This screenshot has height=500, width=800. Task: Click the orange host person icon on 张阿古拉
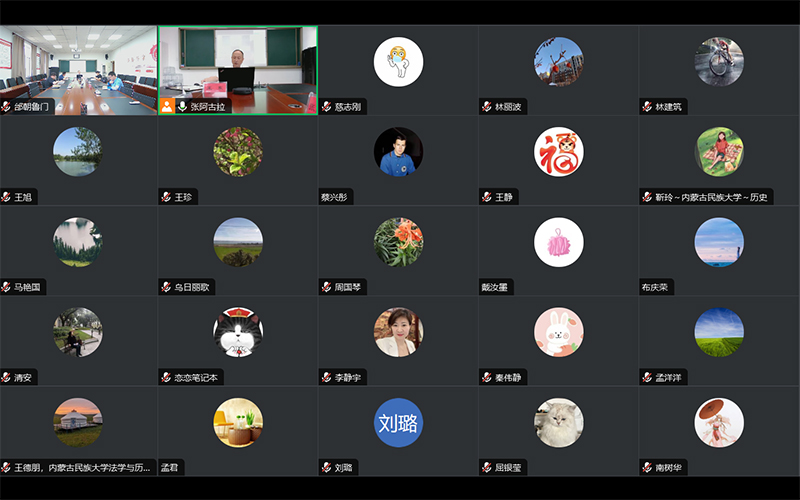coord(167,106)
